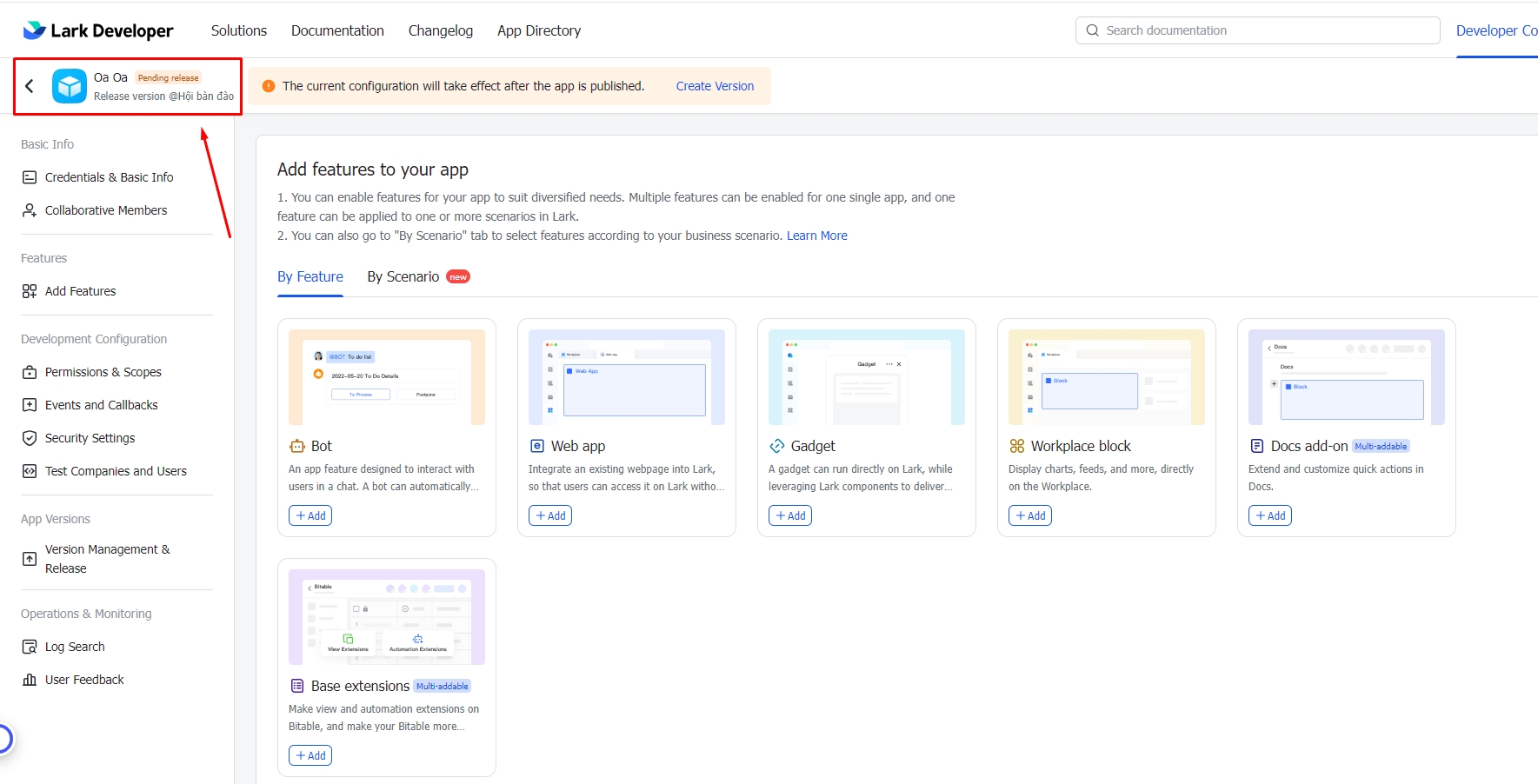Click the Security Settings shield icon

pos(30,438)
